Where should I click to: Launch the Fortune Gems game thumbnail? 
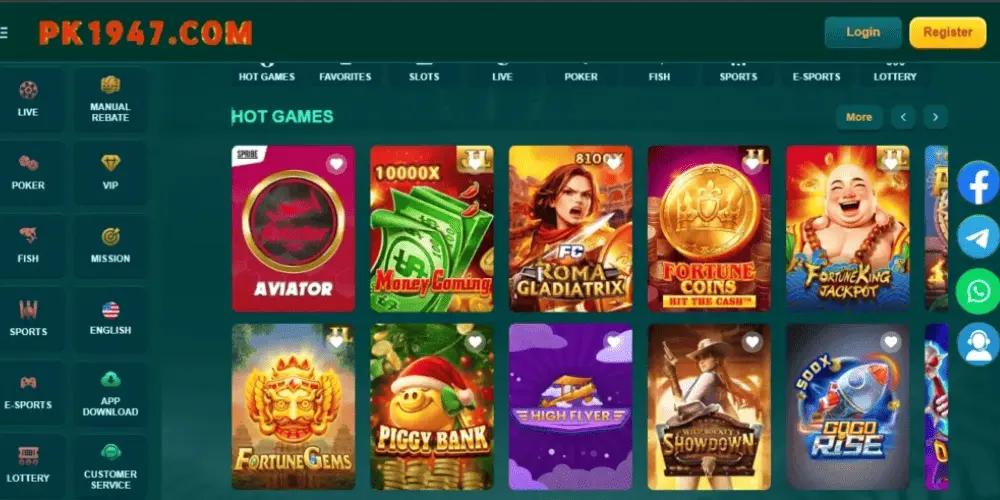click(293, 406)
